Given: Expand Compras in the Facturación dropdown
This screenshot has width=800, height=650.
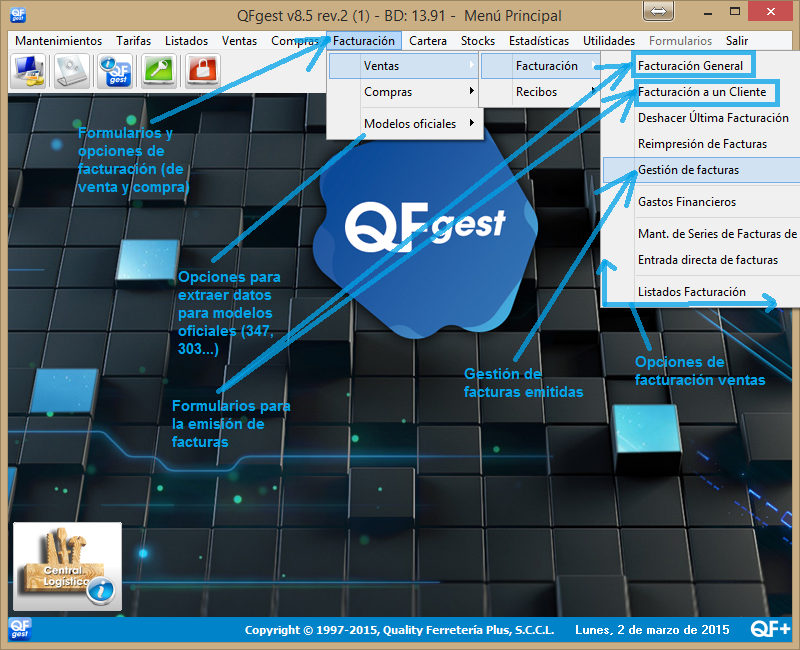Looking at the screenshot, I should click(404, 92).
